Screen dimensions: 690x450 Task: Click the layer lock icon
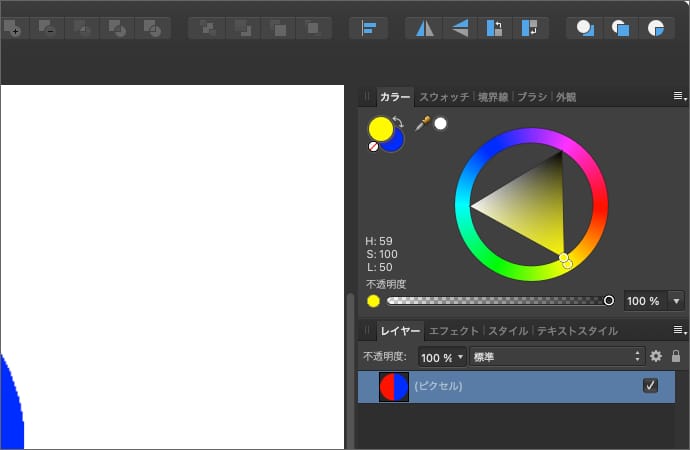click(676, 356)
